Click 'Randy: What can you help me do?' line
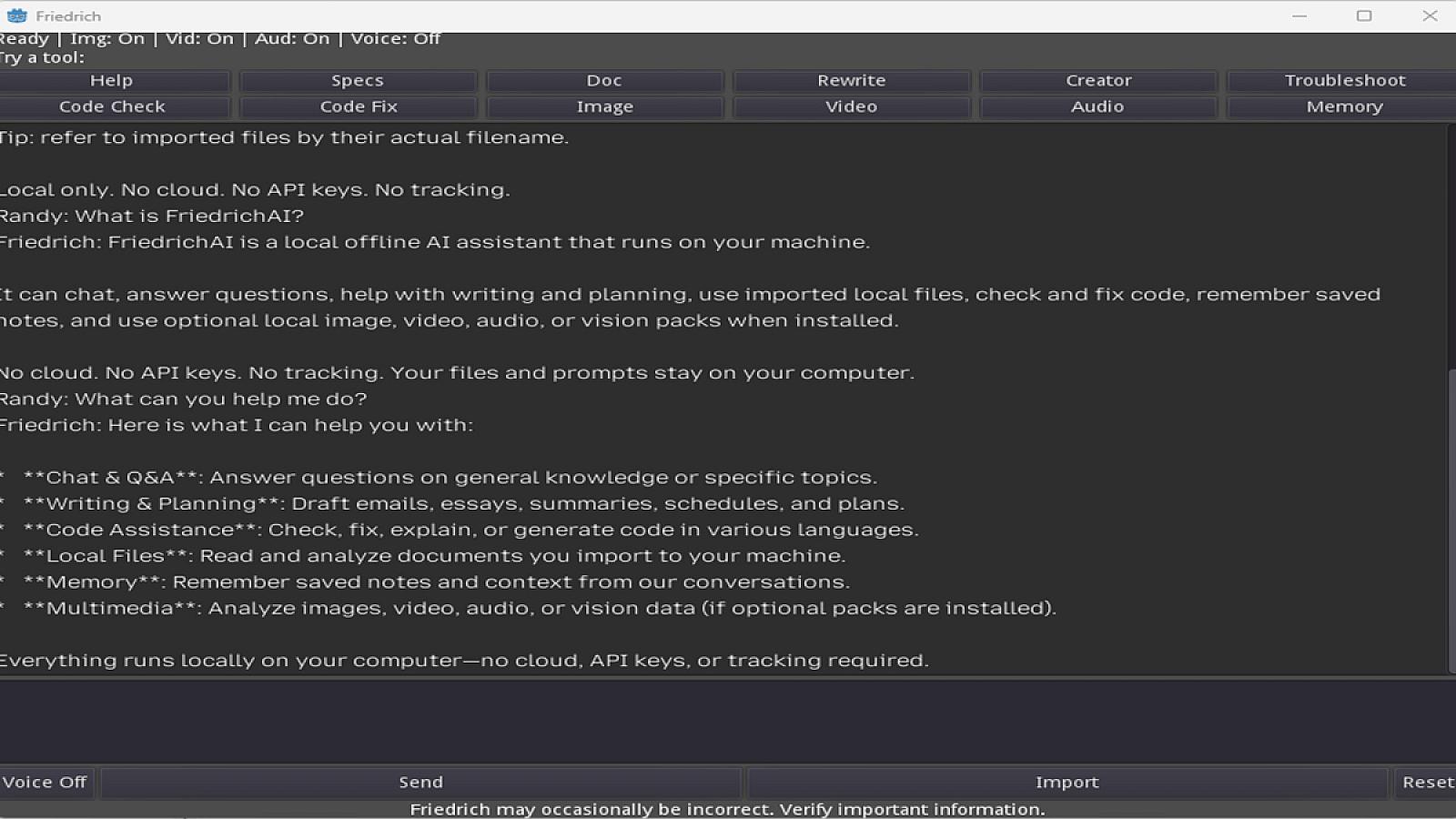The width and height of the screenshot is (1456, 819). tap(183, 399)
